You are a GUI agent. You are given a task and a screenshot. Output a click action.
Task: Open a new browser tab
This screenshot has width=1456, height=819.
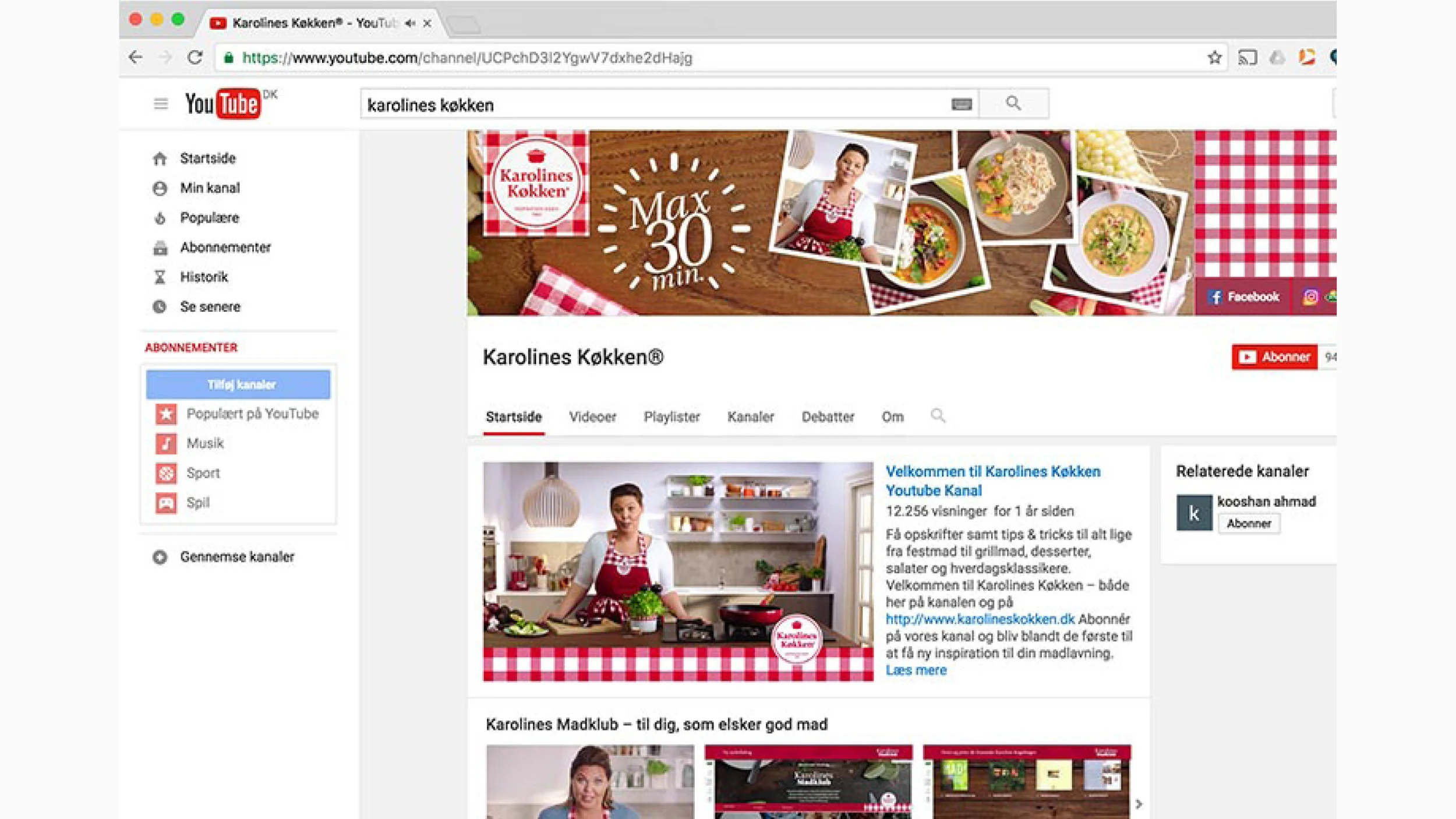point(464,24)
